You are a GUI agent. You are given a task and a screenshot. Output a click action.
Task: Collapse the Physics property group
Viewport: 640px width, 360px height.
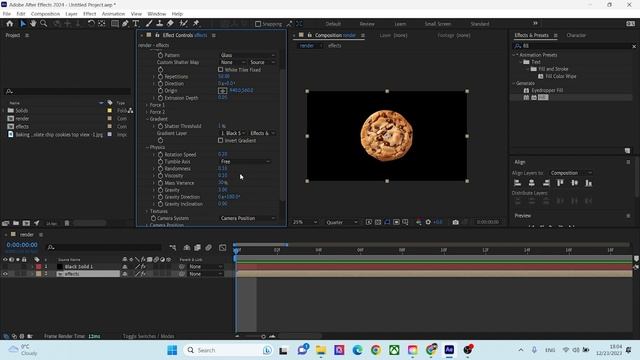click(147, 147)
